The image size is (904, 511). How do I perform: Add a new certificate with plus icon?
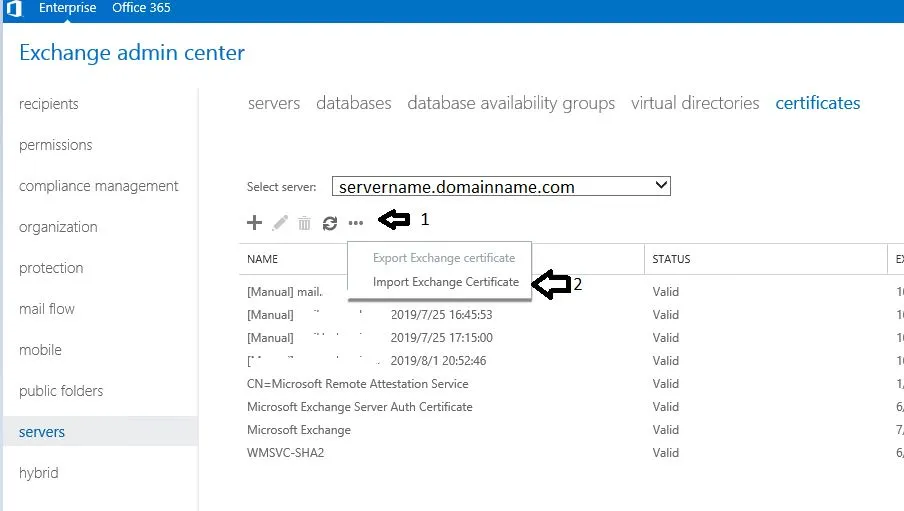coord(254,223)
